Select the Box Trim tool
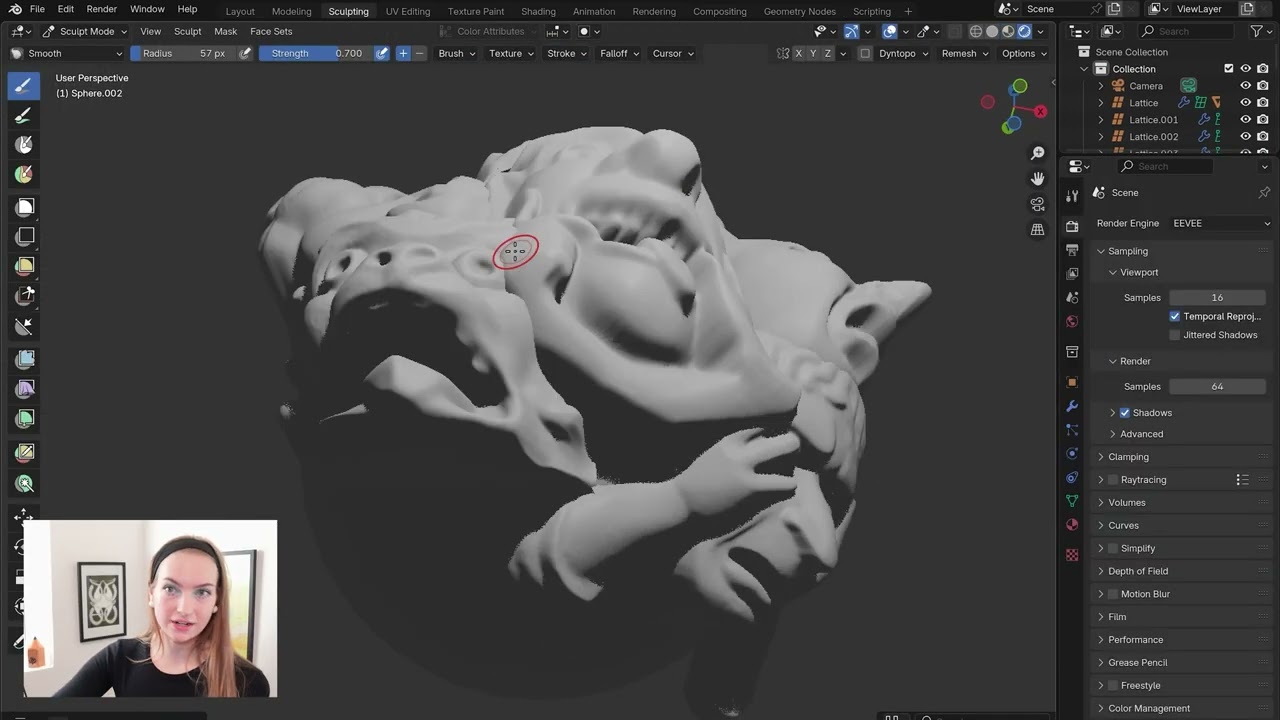1280x720 pixels. pos(24,296)
